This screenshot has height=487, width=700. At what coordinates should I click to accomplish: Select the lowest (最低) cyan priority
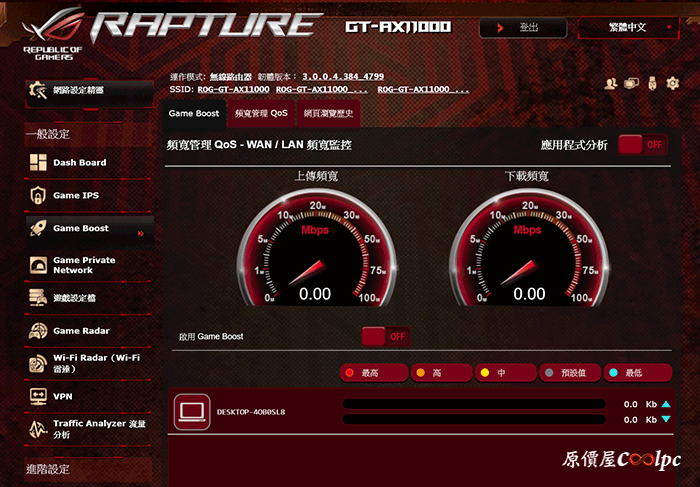pyautogui.click(x=638, y=373)
